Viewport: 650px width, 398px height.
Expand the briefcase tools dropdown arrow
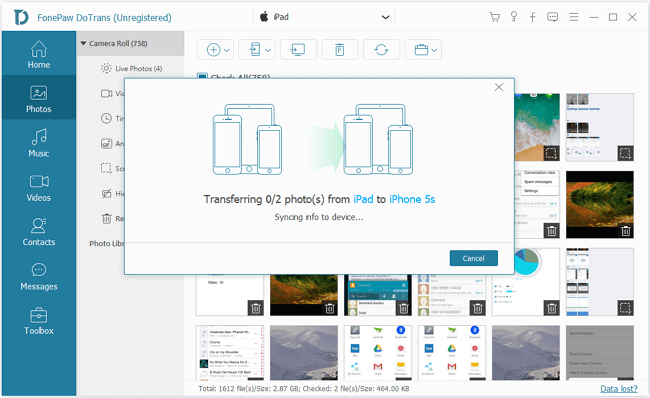(x=434, y=50)
